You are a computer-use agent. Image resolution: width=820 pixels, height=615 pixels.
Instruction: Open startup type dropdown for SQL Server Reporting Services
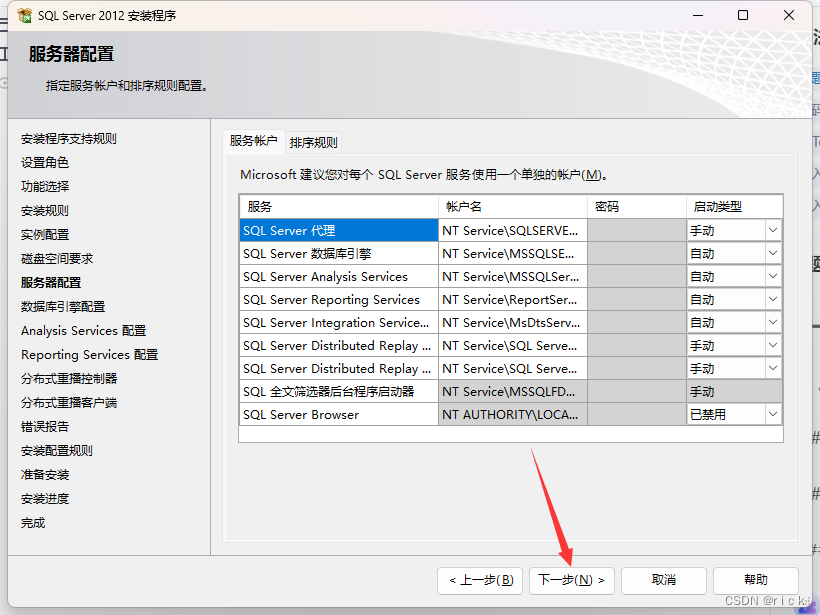pos(771,299)
